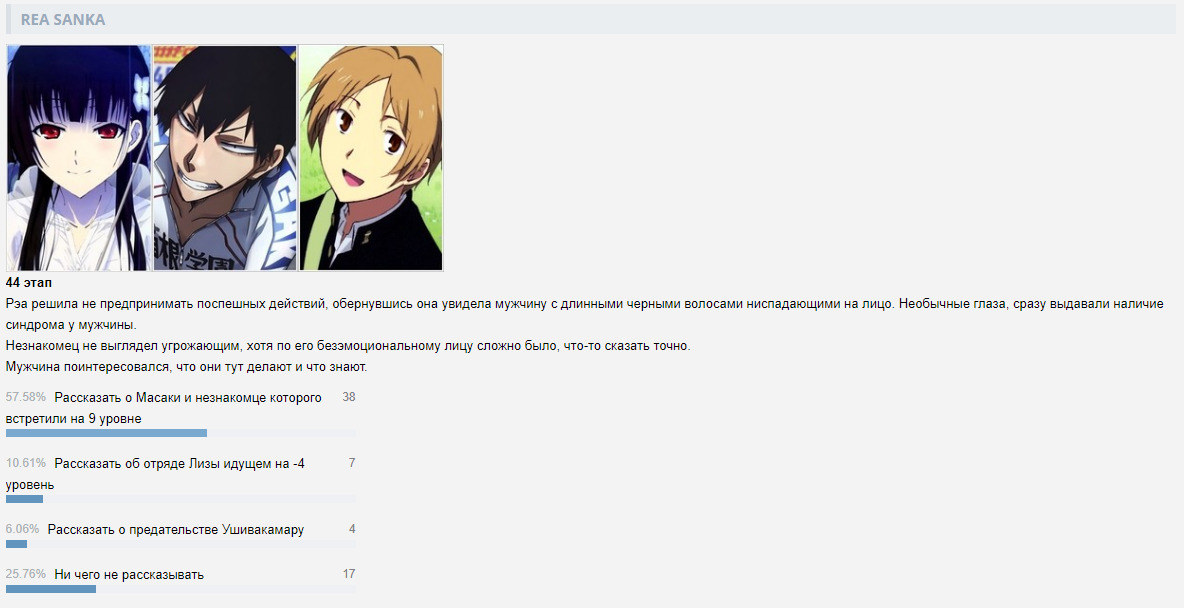Click the 25.76% percentage label
Image resolution: width=1184 pixels, height=608 pixels.
pos(26,574)
